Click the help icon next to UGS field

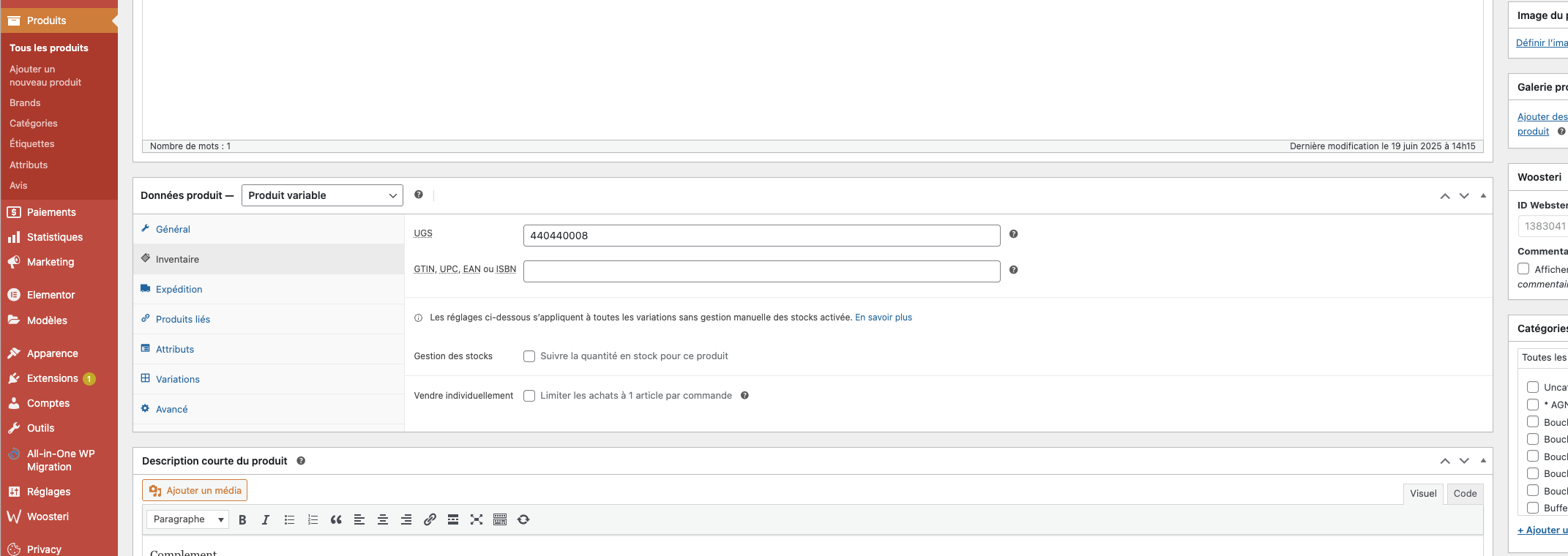pos(1013,234)
